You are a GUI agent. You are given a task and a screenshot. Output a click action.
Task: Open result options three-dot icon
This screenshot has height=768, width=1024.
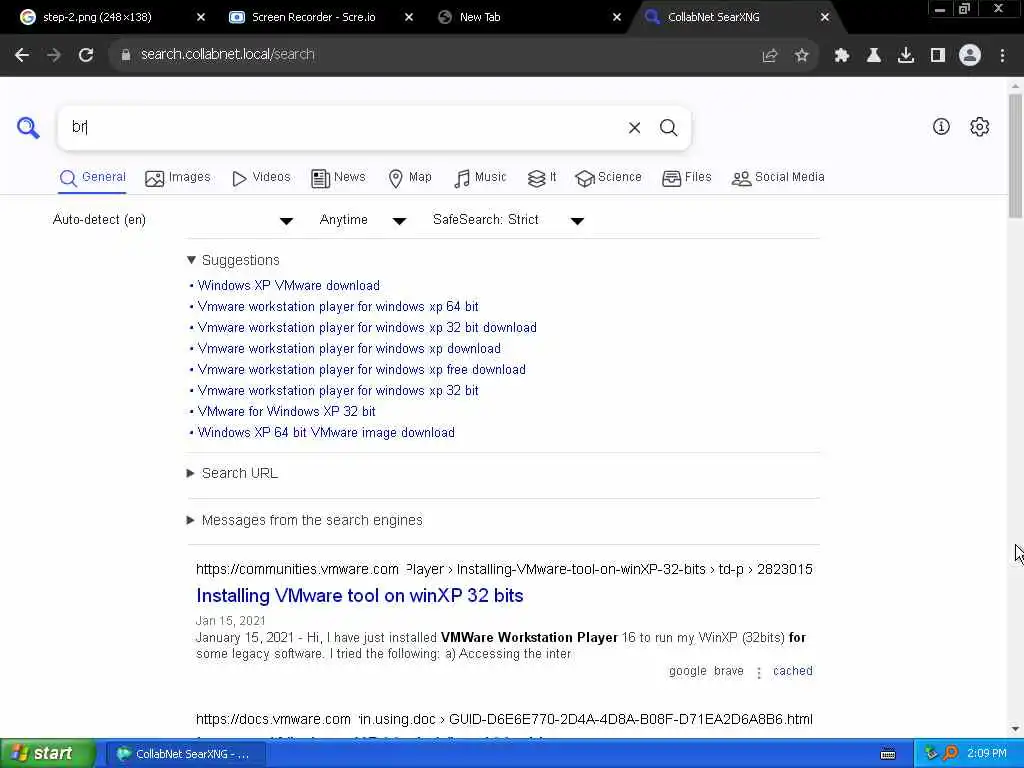click(758, 672)
